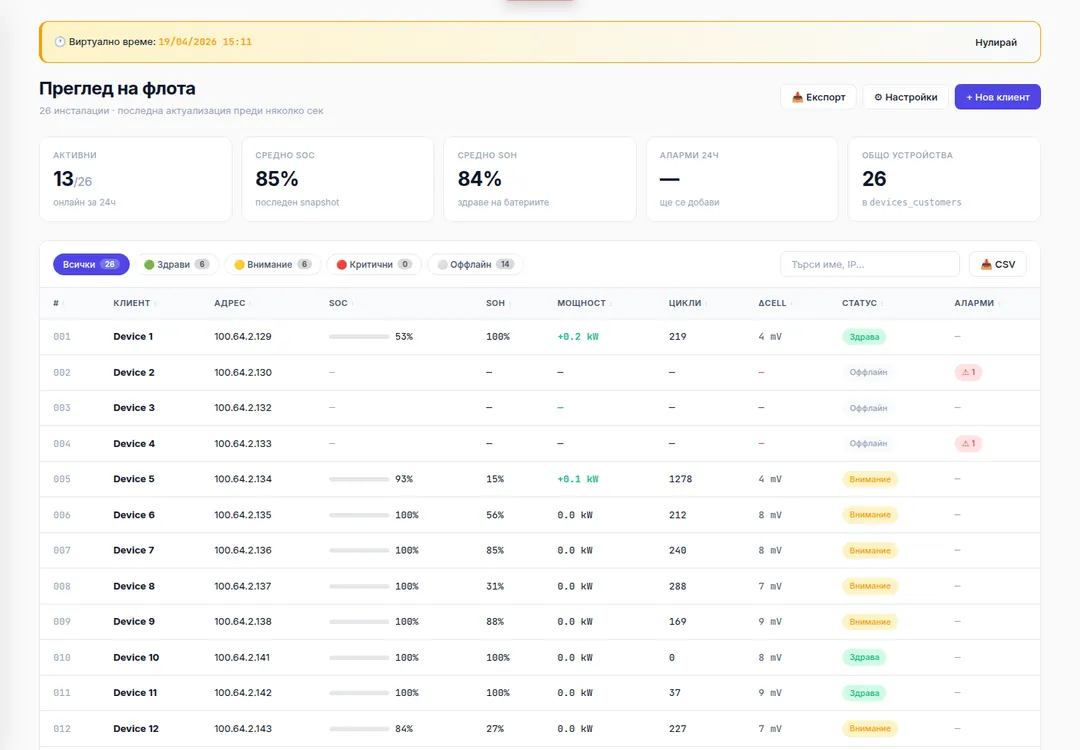Click the SOC progress bar for Device 1
1080x750 pixels.
point(359,337)
